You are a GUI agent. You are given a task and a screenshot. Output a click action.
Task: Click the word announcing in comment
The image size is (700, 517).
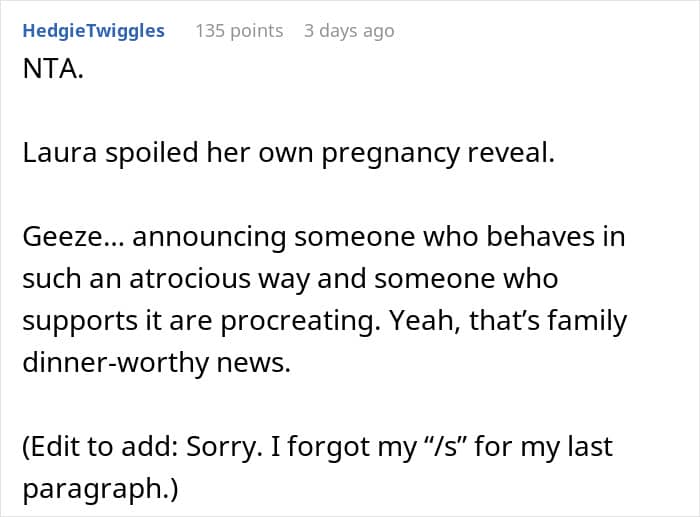click(209, 237)
